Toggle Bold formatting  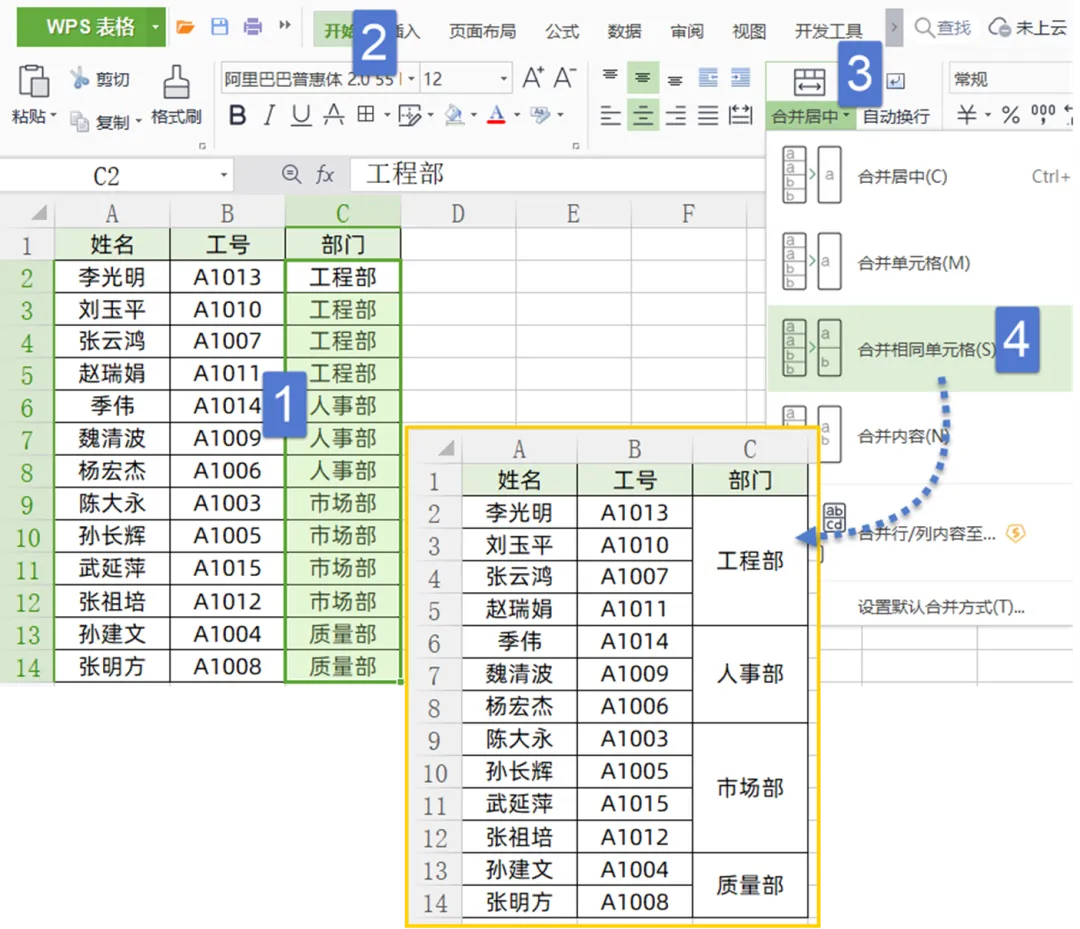pyautogui.click(x=237, y=115)
